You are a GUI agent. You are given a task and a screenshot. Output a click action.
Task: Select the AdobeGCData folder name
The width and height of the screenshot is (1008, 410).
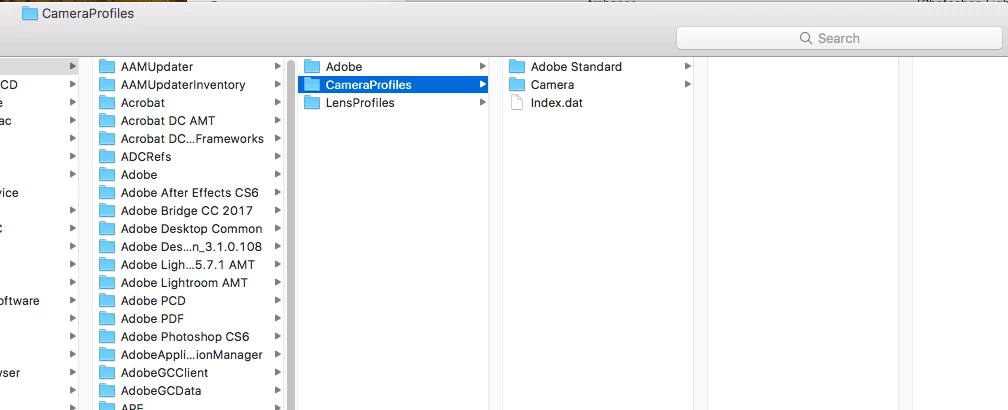161,391
